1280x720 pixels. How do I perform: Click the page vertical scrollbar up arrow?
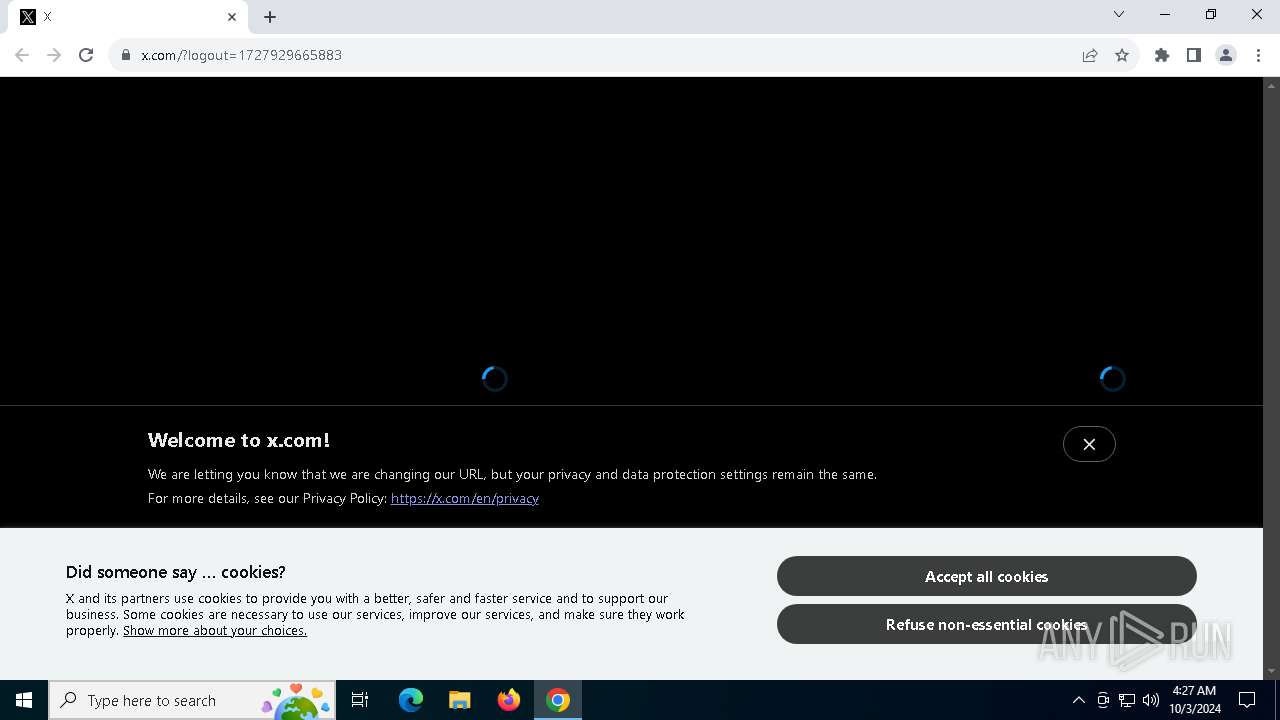[1272, 85]
